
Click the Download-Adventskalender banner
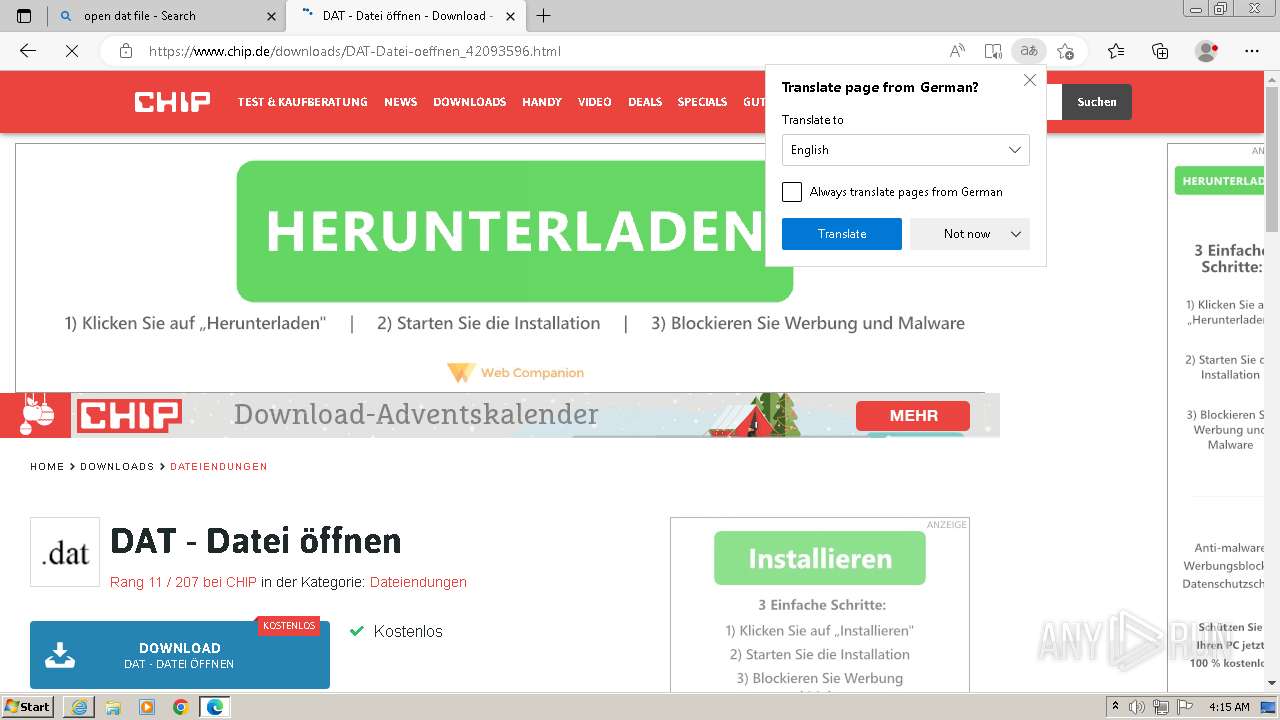point(500,415)
